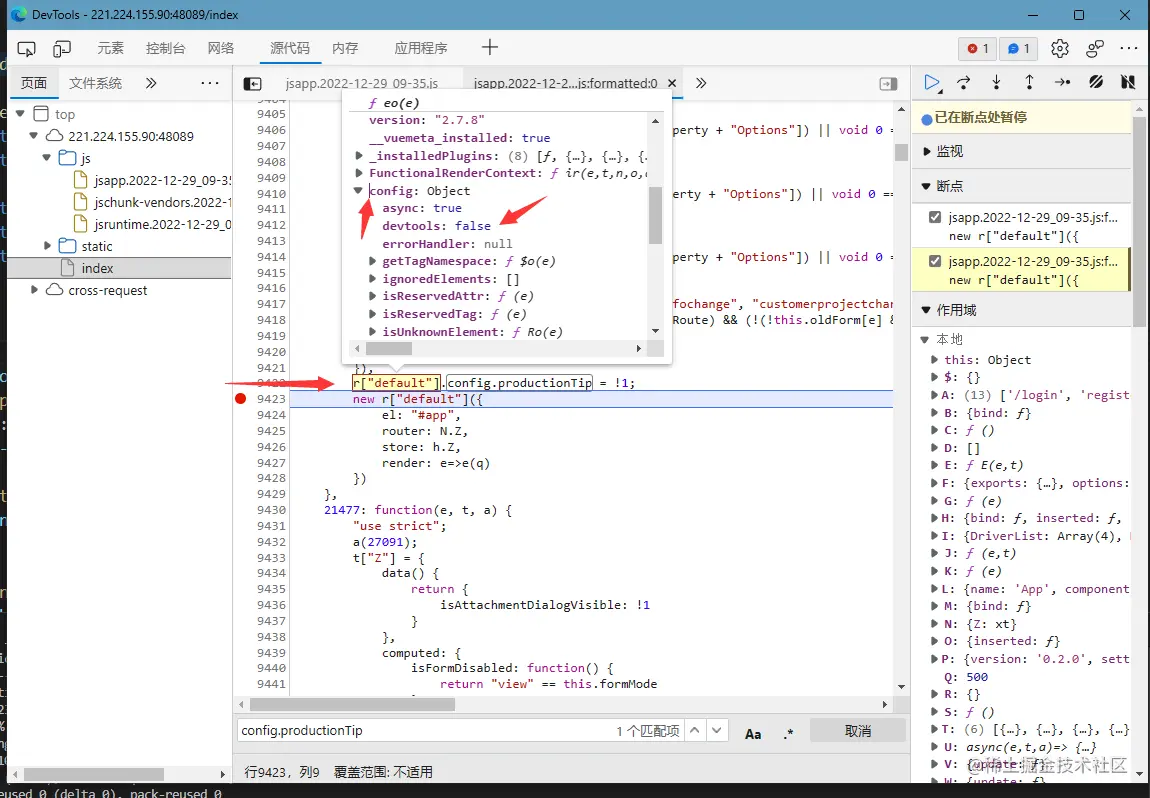The image size is (1150, 798).
Task: Expand the static folder
Action: [47, 246]
